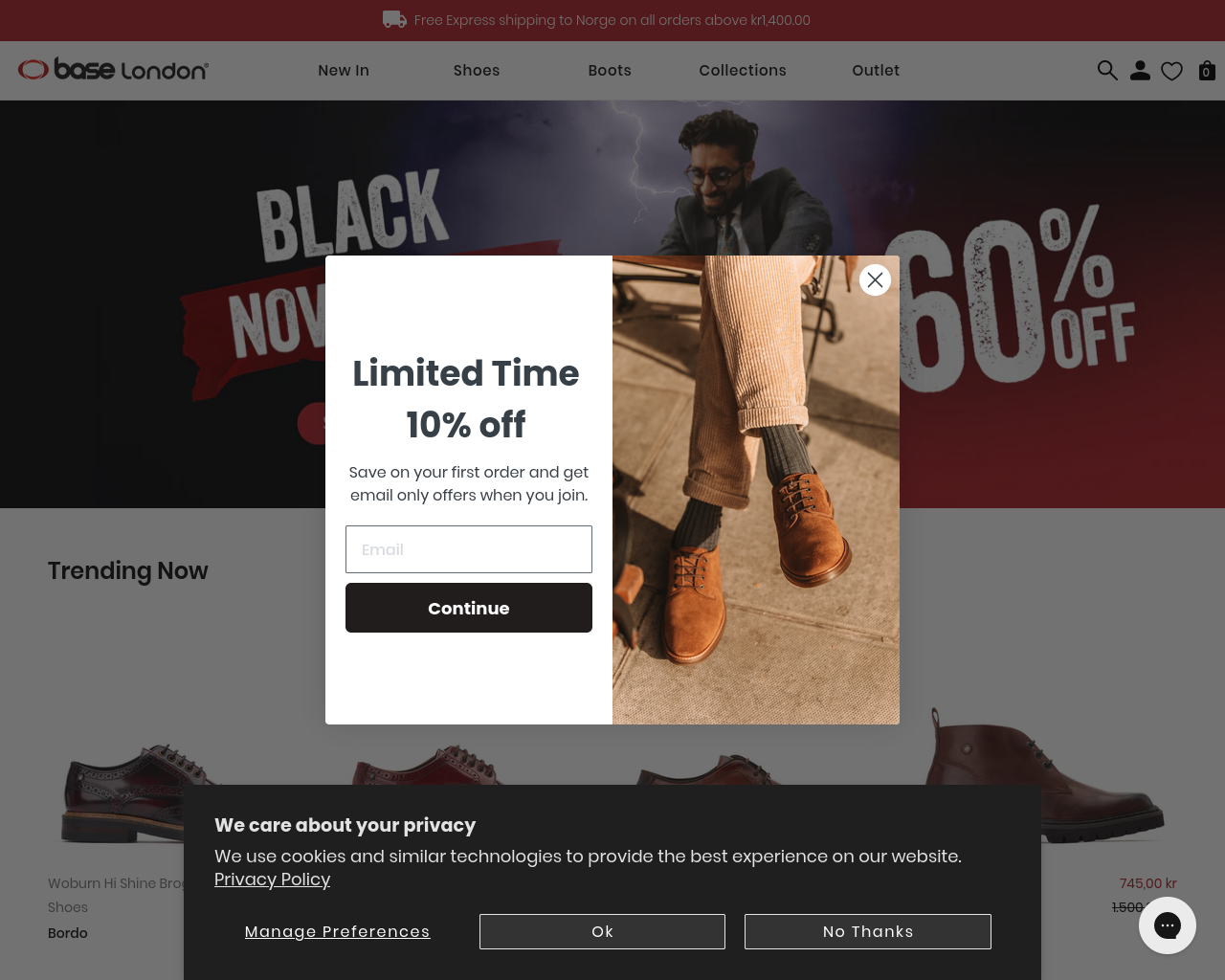Open the New In menu
Screen dimensions: 1225x980
344,71
